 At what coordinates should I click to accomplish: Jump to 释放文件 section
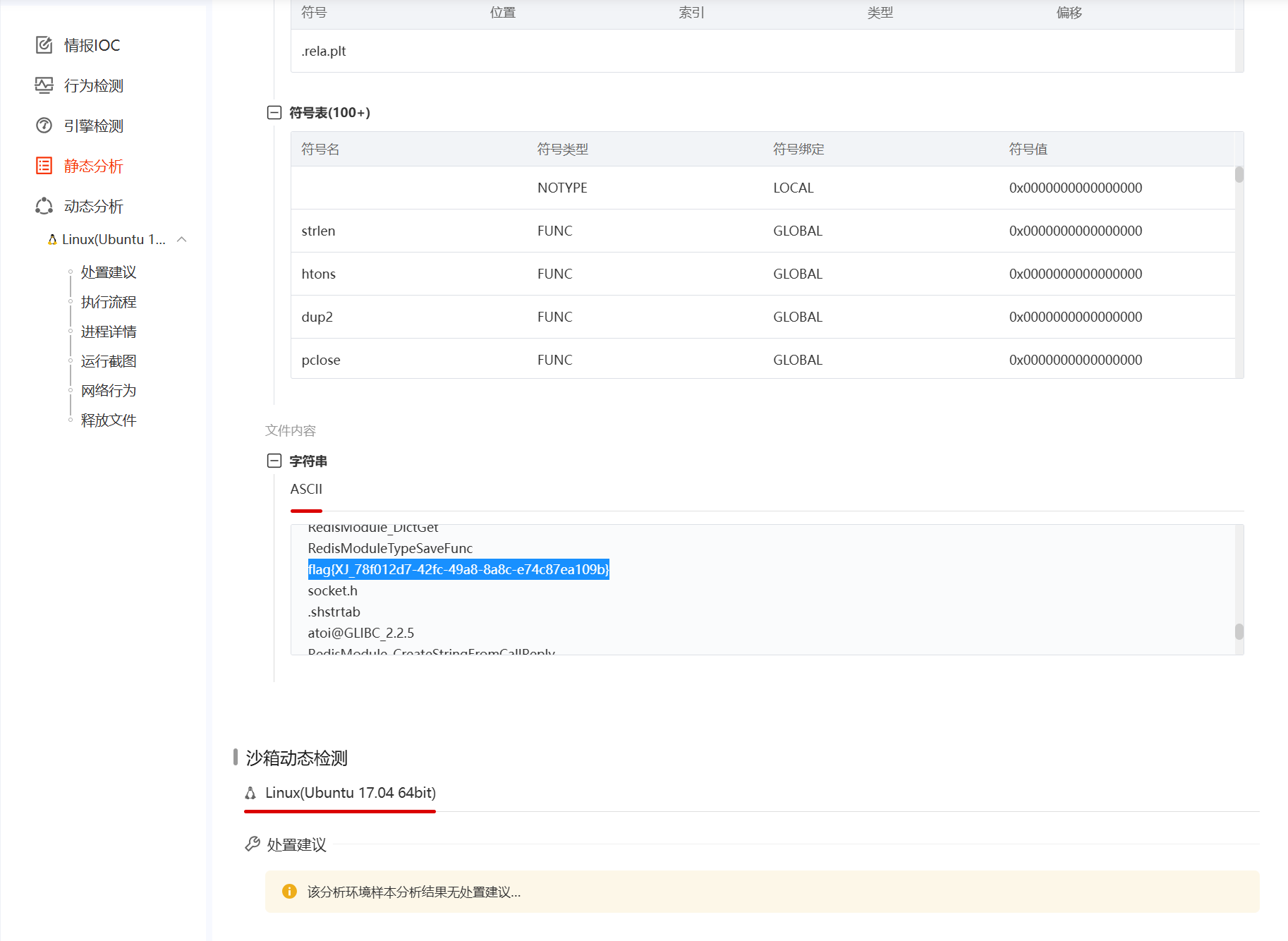(x=109, y=420)
